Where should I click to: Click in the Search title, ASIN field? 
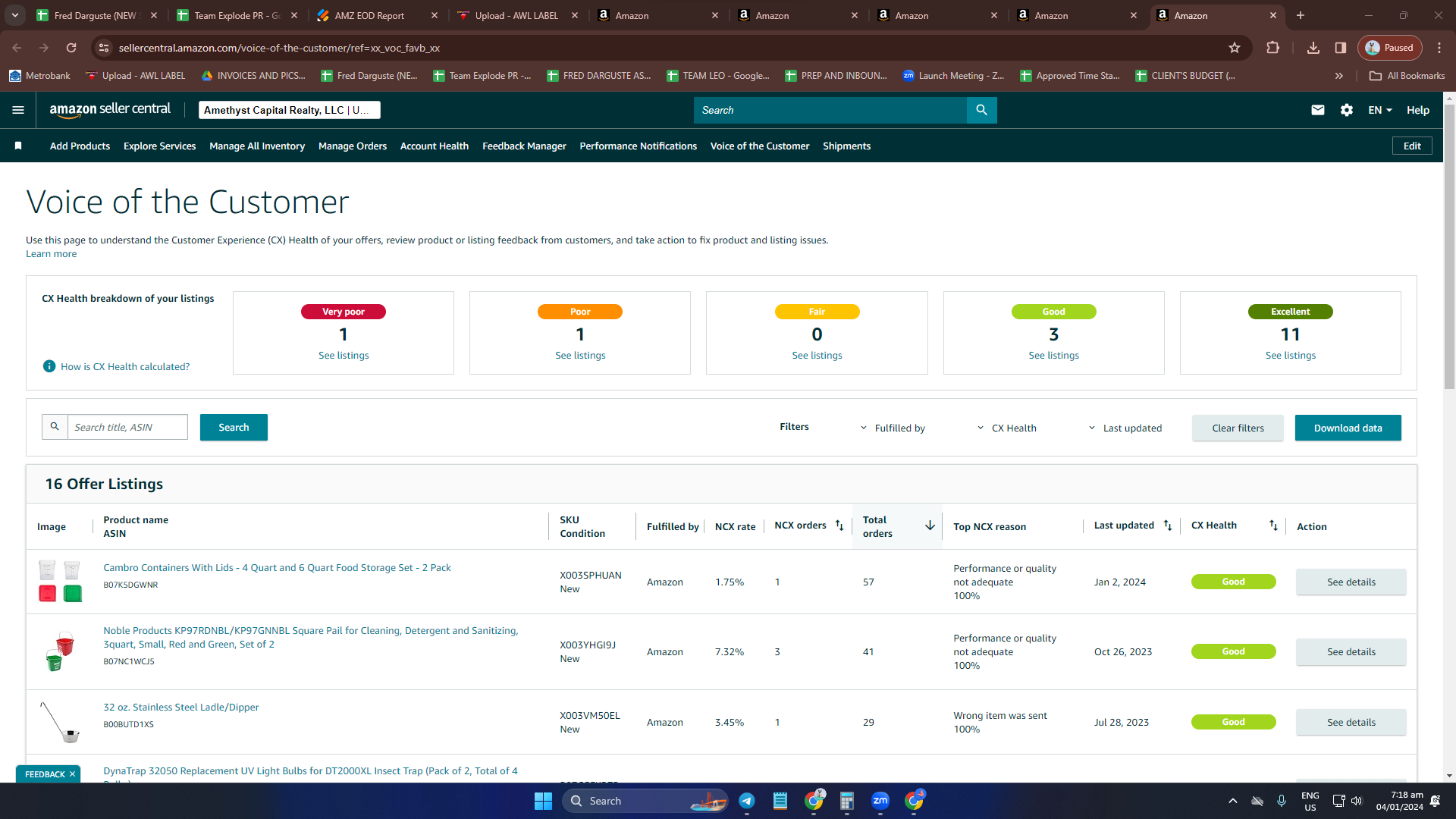tap(127, 427)
